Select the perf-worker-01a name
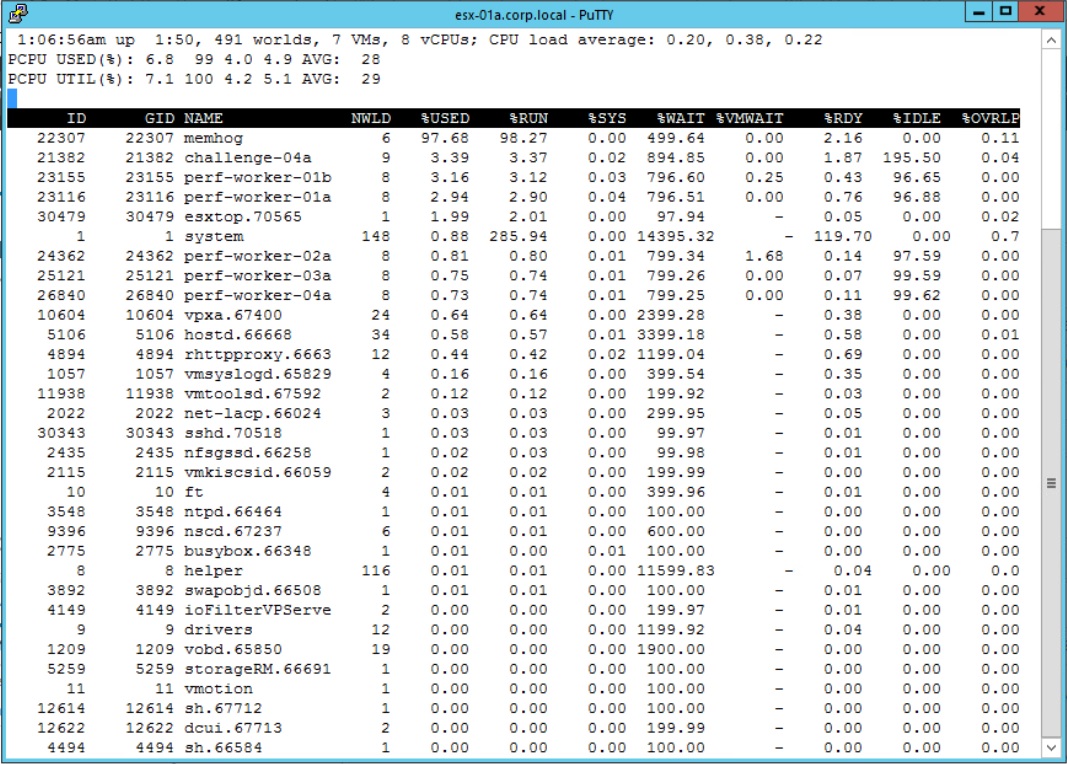This screenshot has height=764, width=1067. coord(257,197)
